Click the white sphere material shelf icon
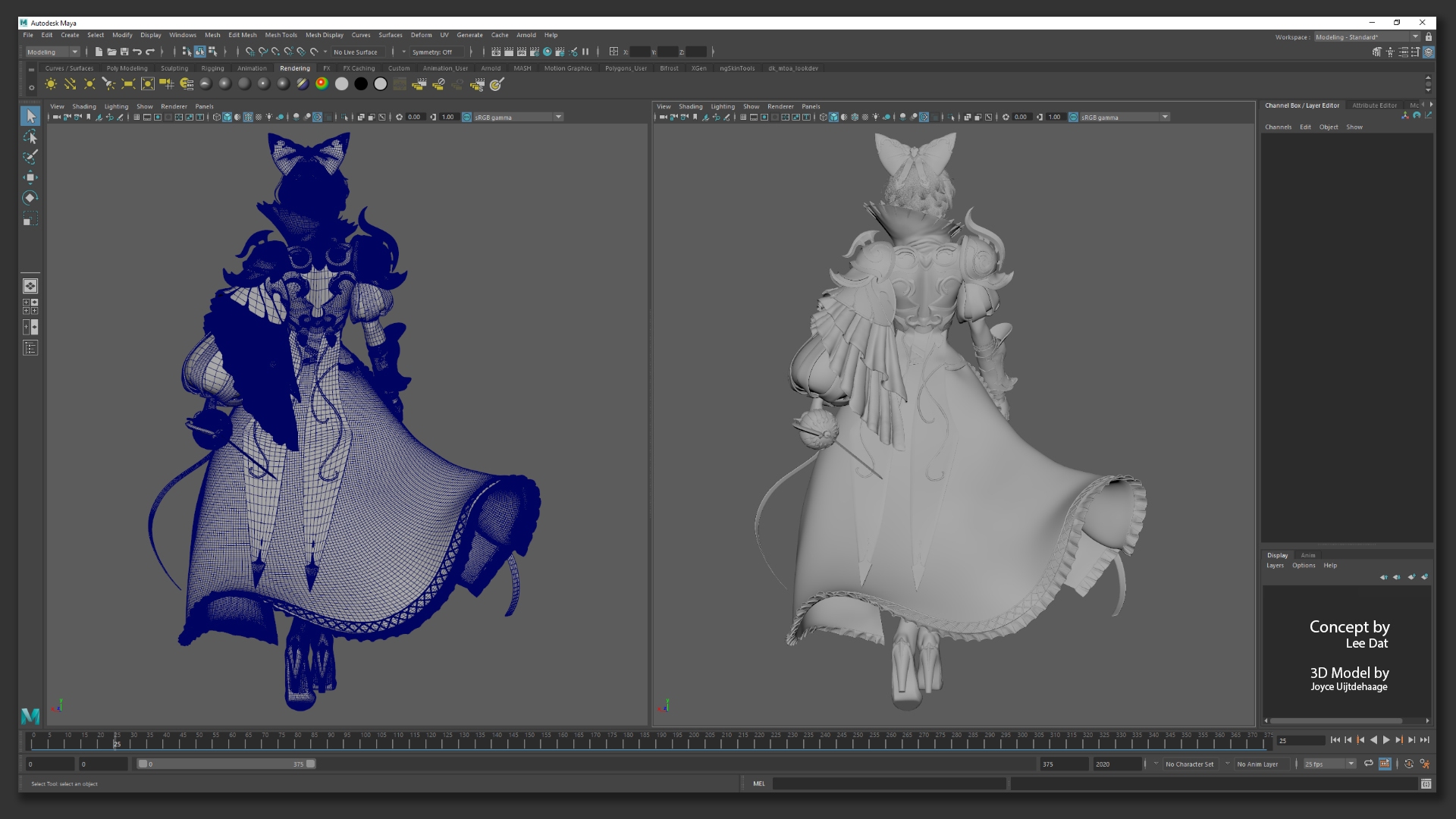Viewport: 1456px width, 819px height. (x=341, y=84)
